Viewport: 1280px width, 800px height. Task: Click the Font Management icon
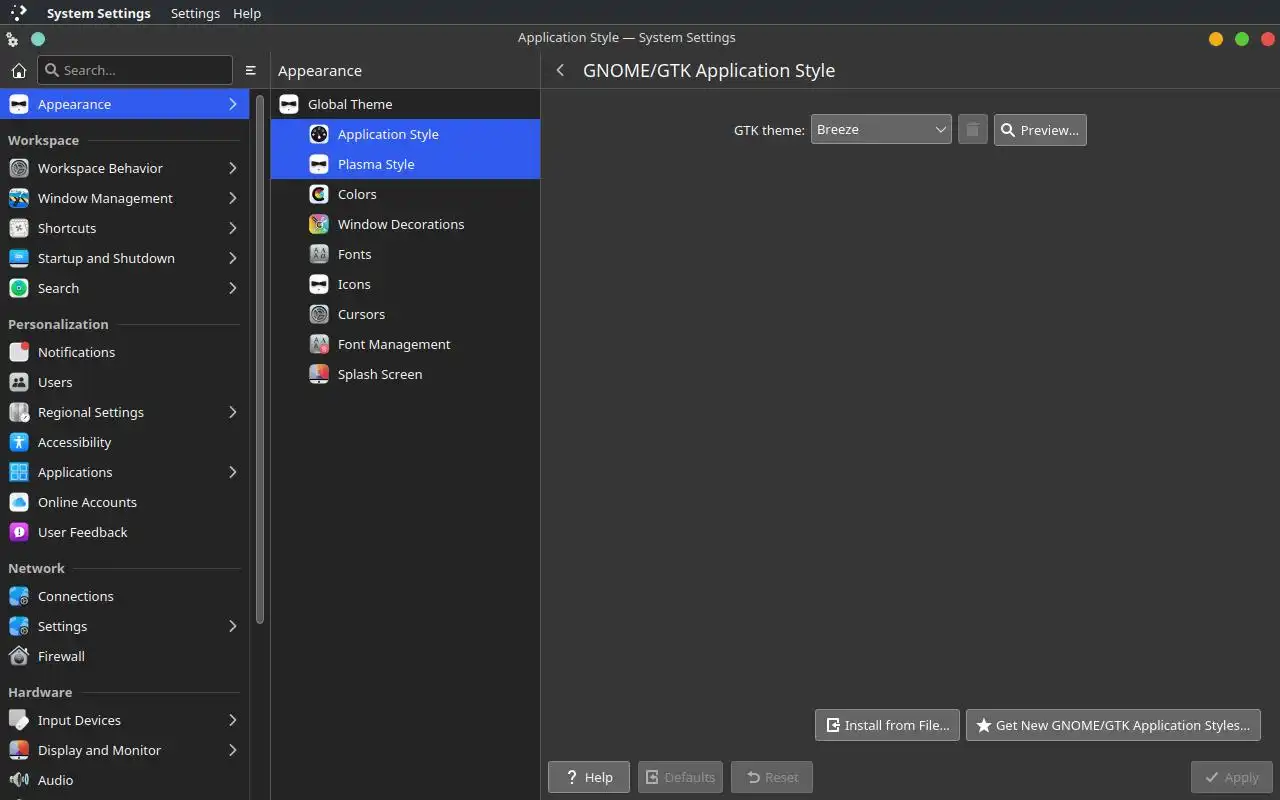pyautogui.click(x=319, y=344)
